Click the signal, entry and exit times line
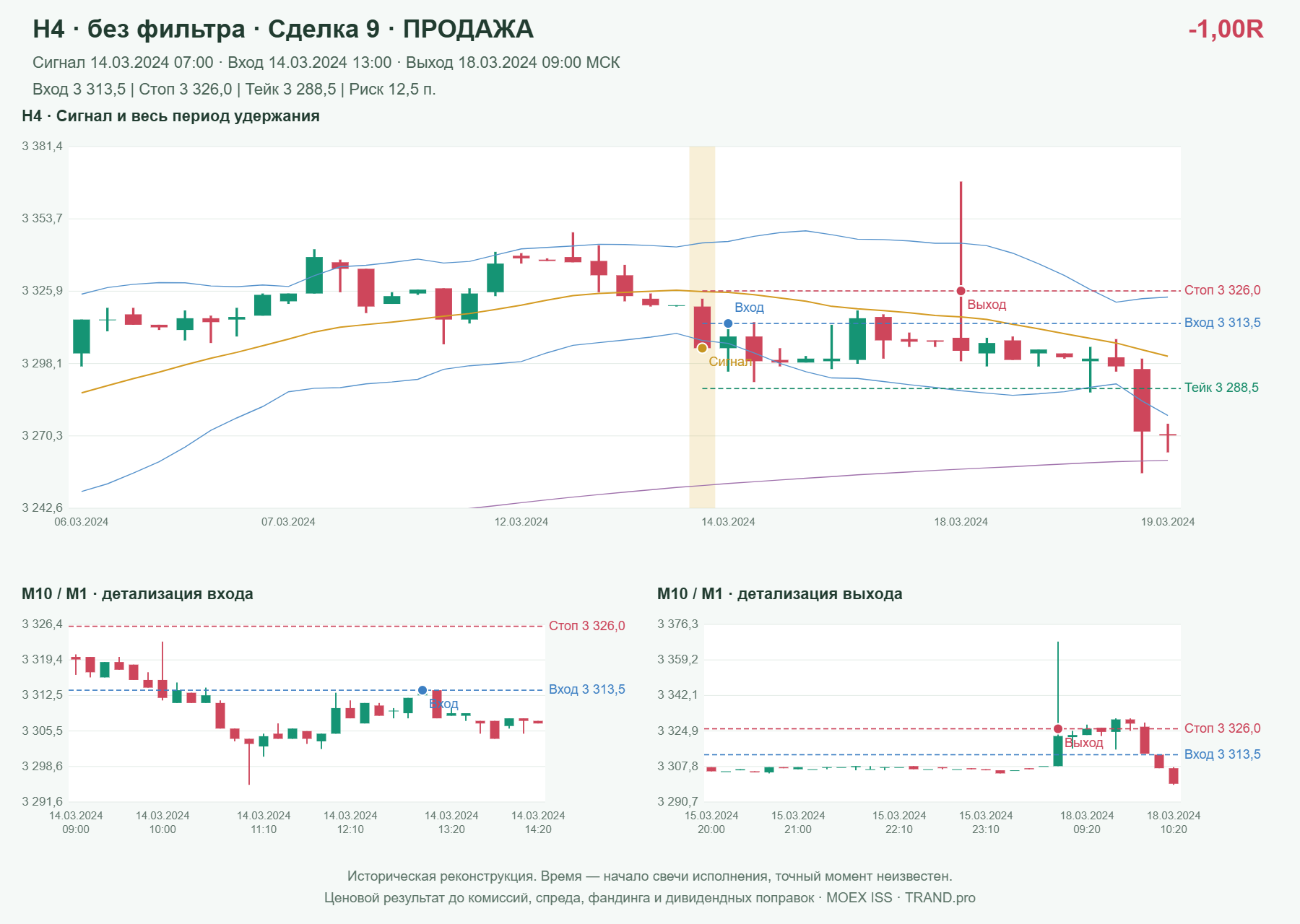Viewport: 1300px width, 924px height. 326,63
